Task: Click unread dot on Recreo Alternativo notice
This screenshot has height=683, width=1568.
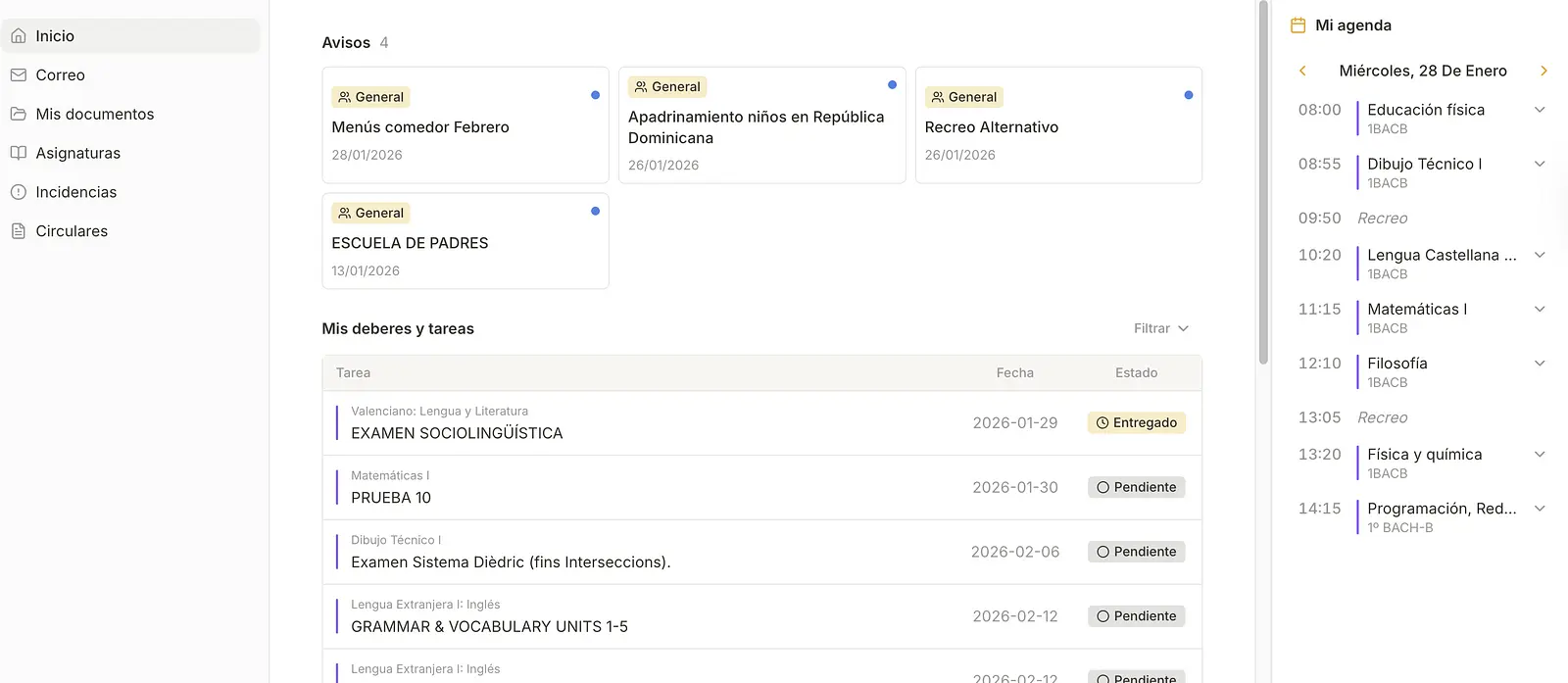Action: 1188,95
